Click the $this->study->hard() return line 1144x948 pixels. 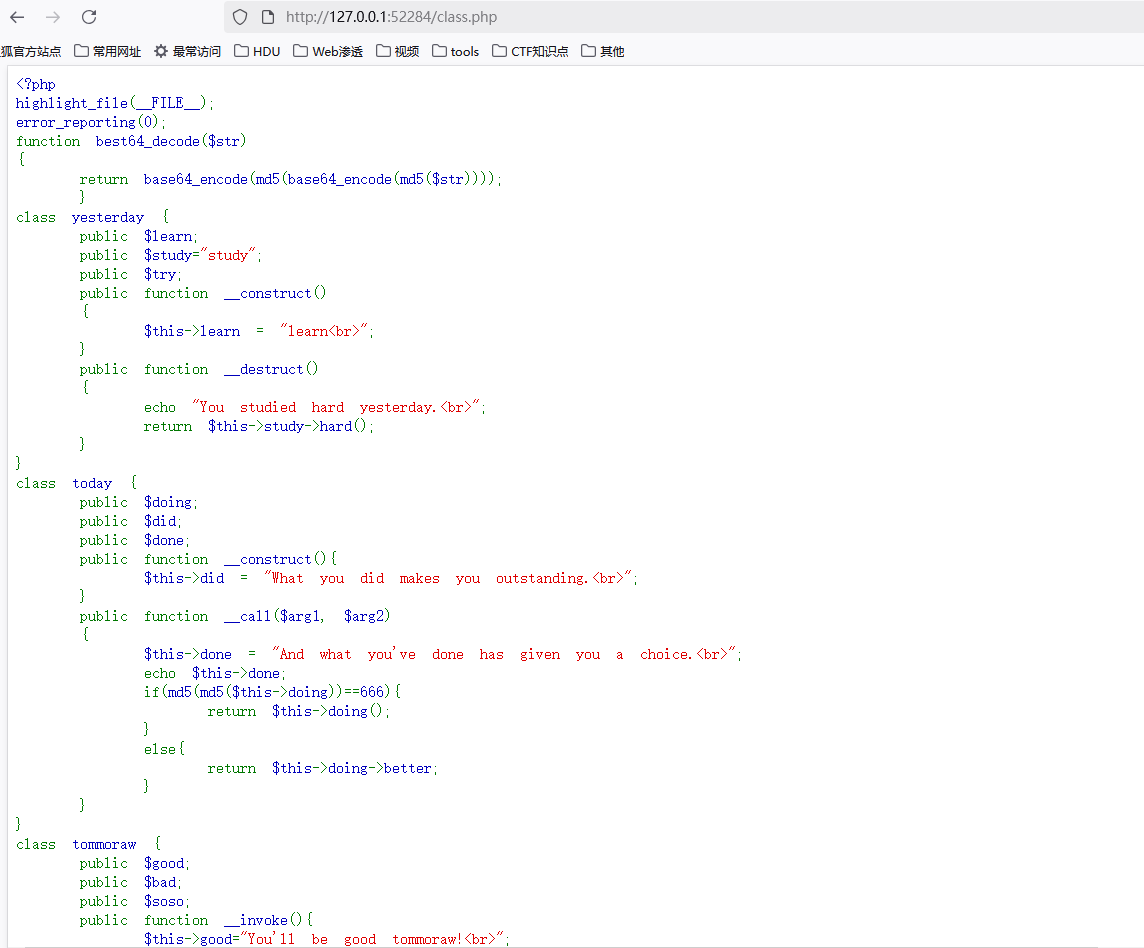(258, 426)
